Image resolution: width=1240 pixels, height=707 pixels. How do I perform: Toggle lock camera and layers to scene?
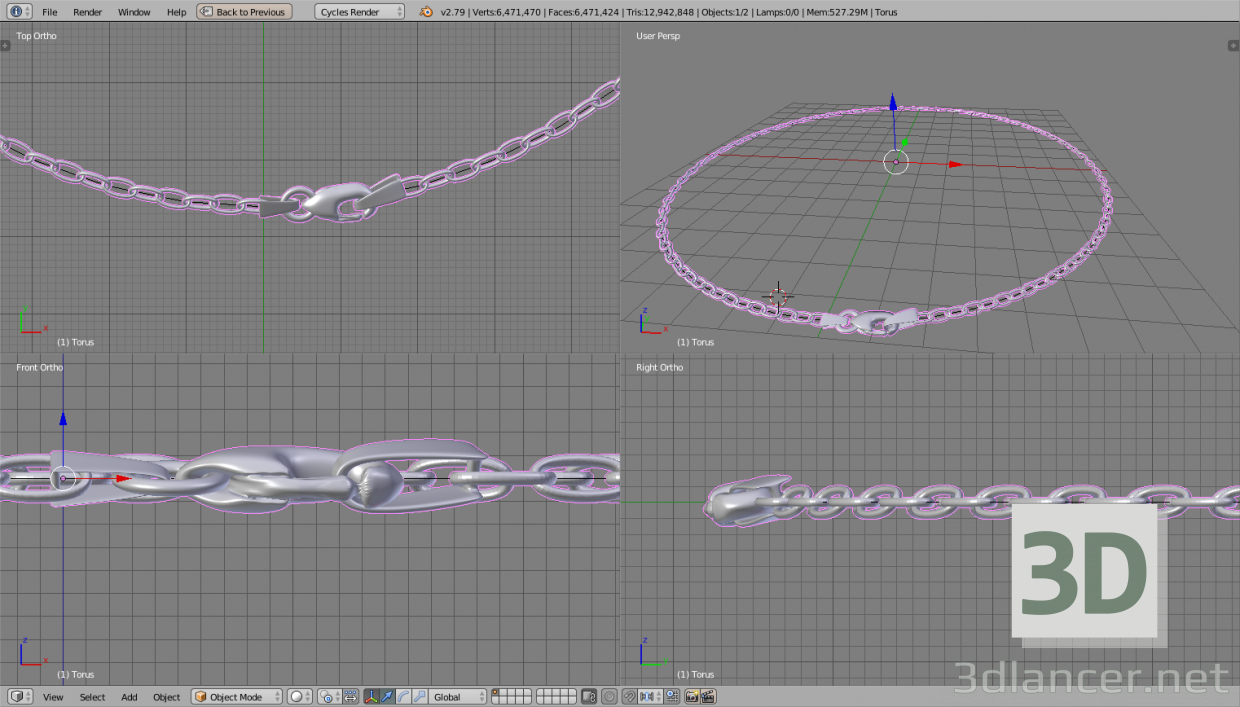click(x=588, y=696)
